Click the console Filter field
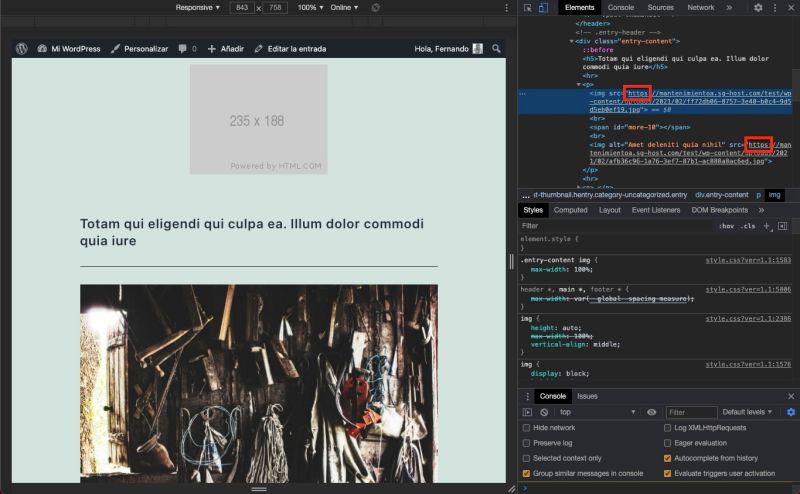Viewport: 800px width, 494px height. click(x=691, y=412)
